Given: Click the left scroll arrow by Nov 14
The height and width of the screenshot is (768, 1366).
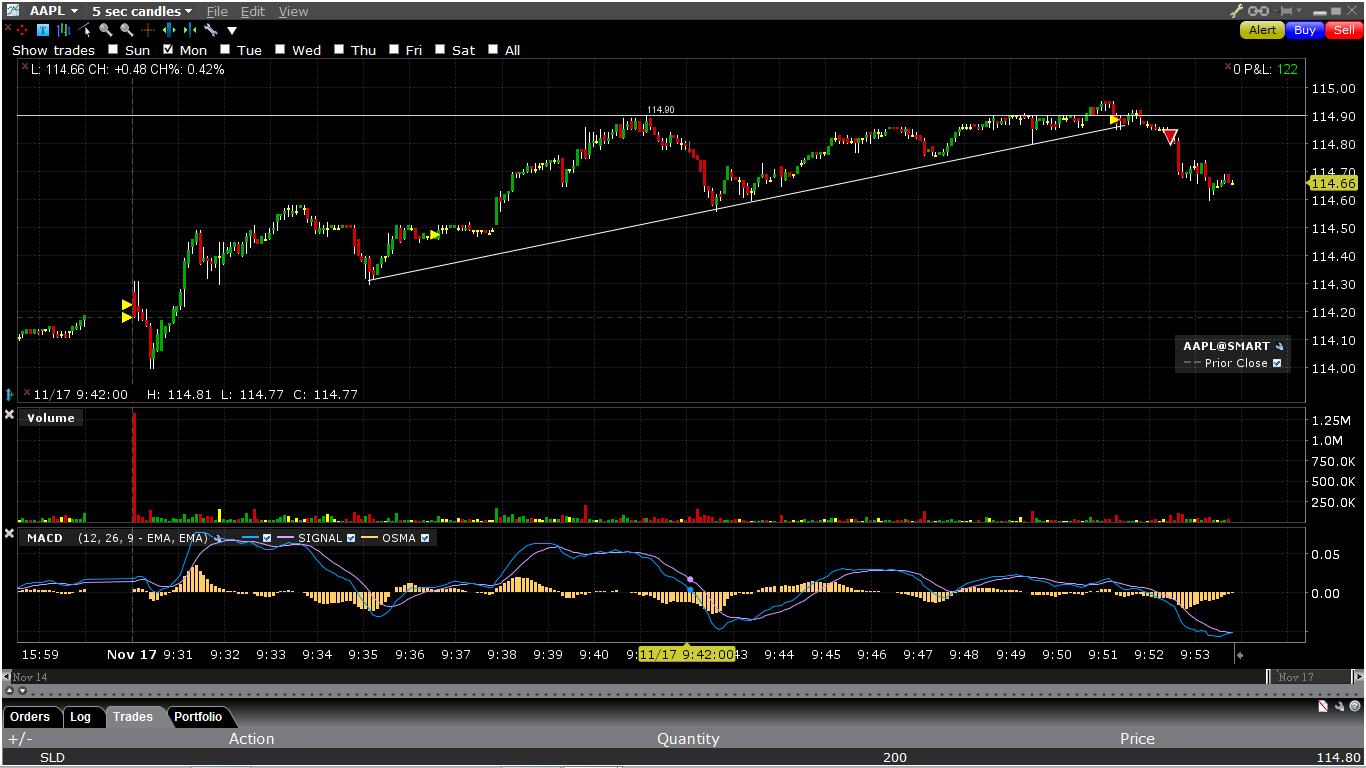Looking at the screenshot, I should (6, 677).
